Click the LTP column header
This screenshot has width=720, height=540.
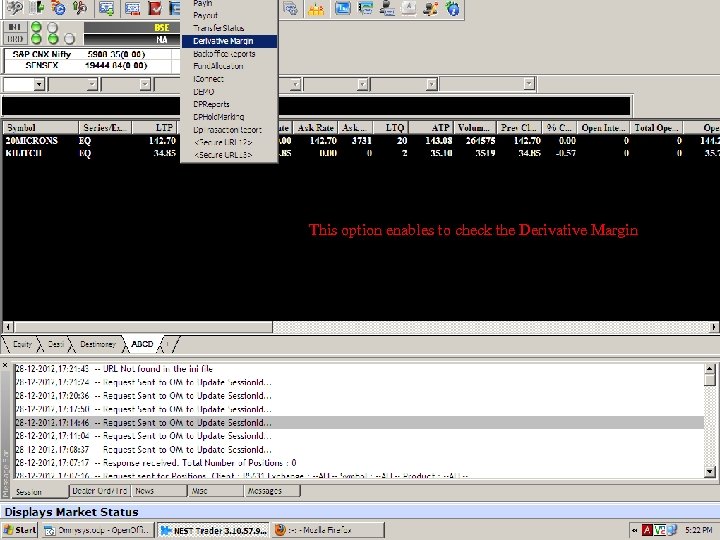point(155,127)
